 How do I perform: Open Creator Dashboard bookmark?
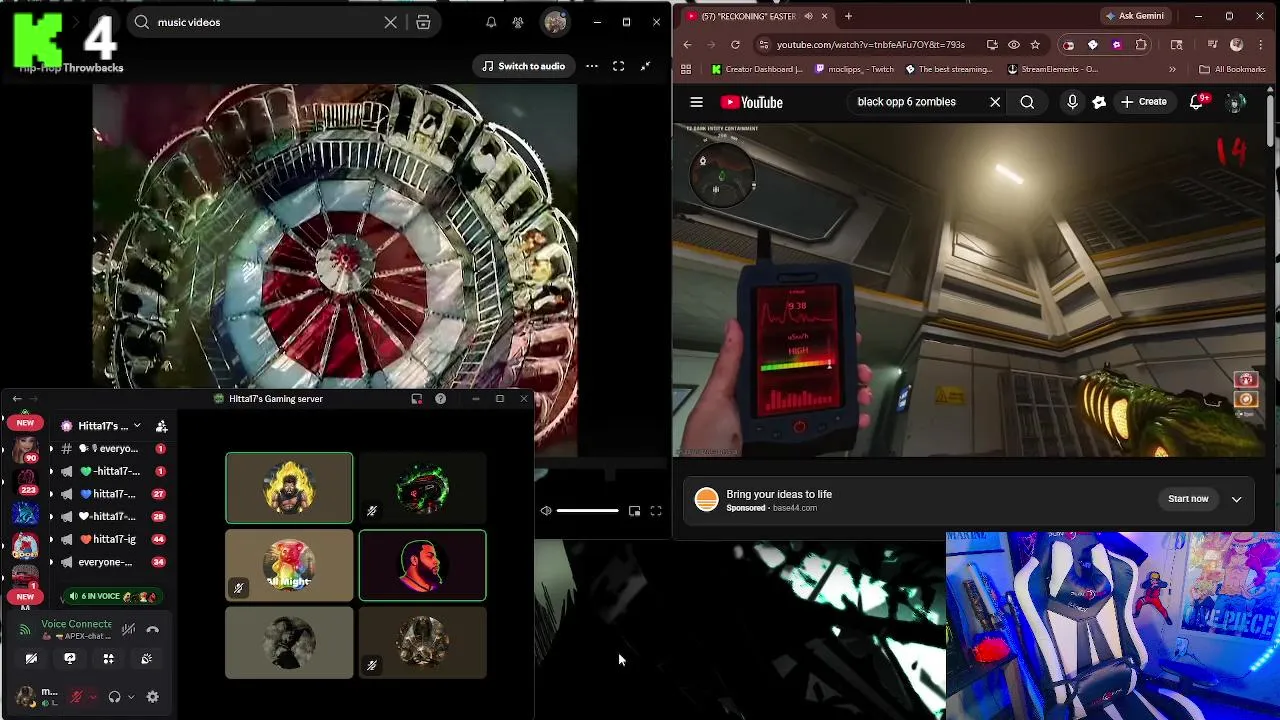point(757,69)
